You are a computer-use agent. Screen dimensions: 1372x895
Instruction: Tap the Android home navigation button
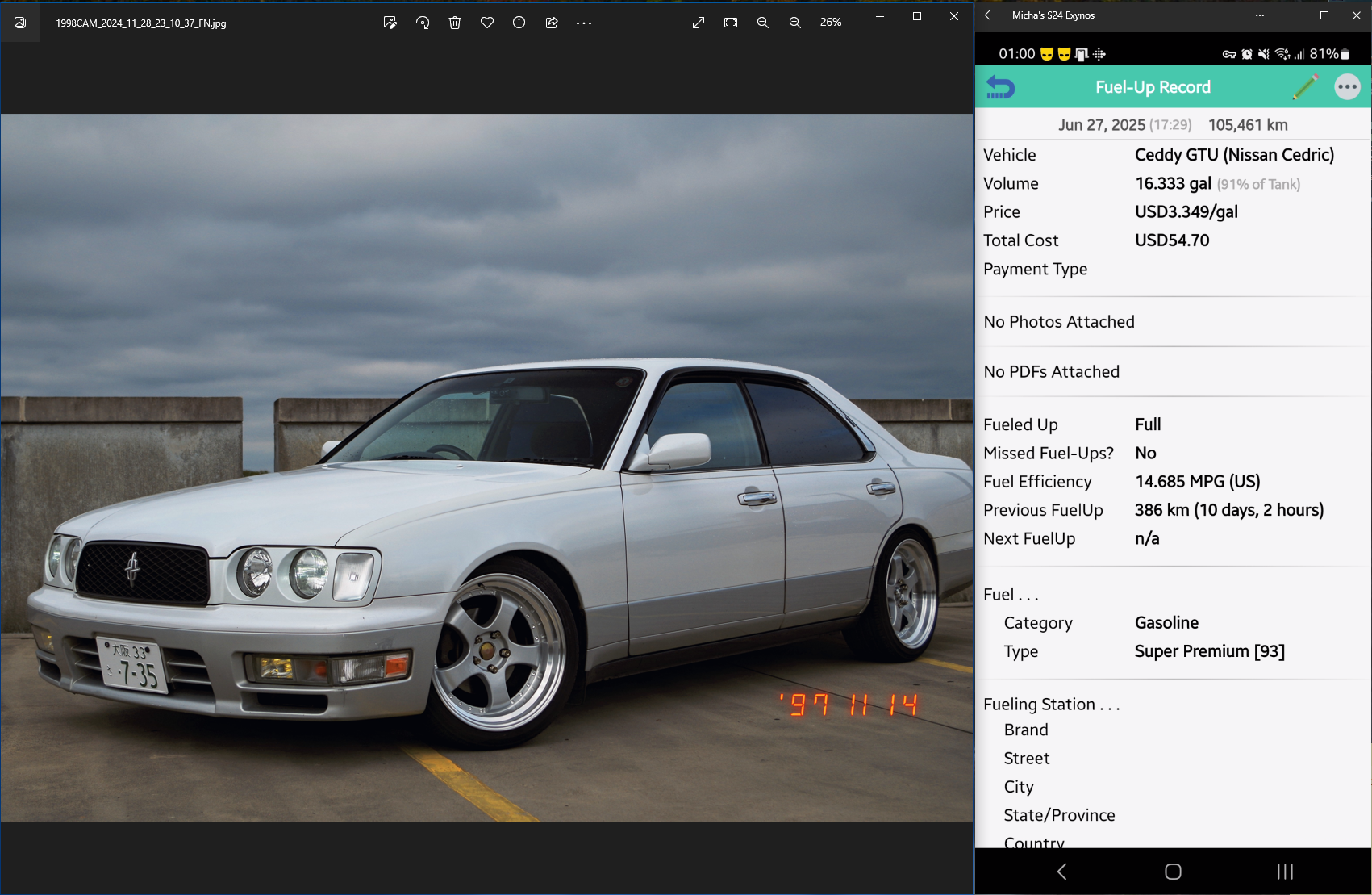[x=1173, y=872]
